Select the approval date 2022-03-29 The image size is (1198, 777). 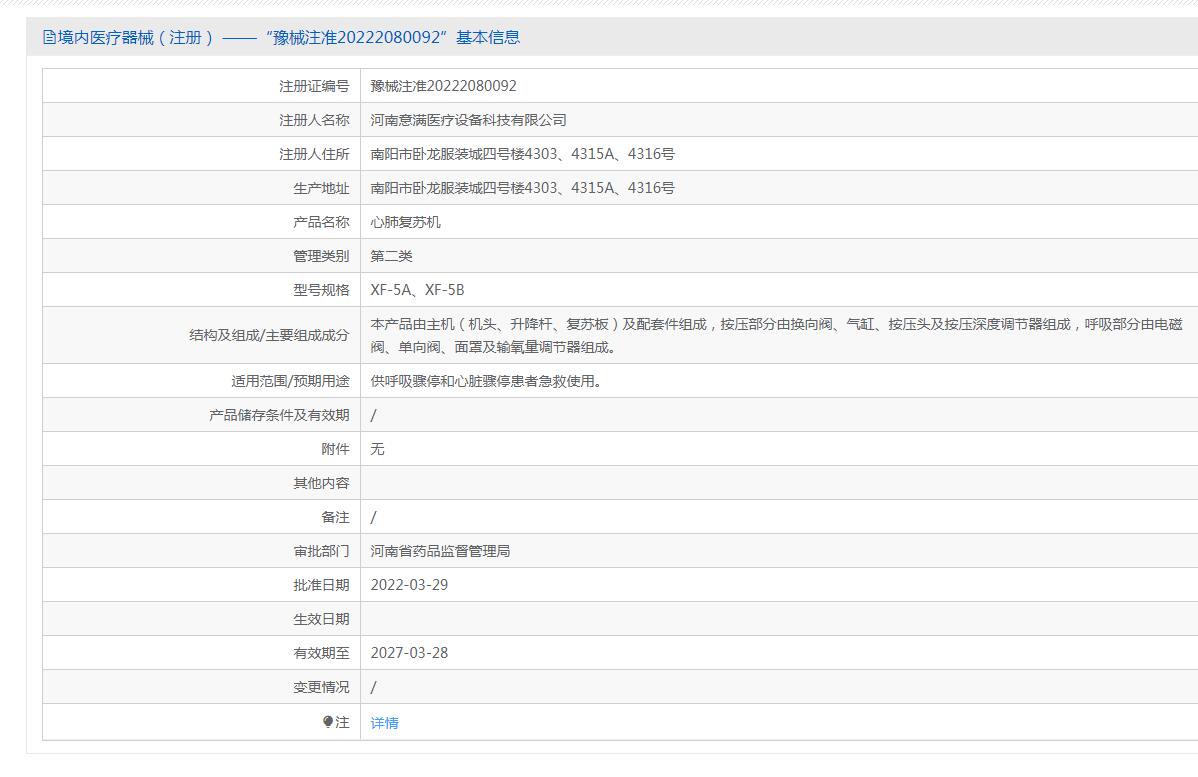tap(410, 585)
